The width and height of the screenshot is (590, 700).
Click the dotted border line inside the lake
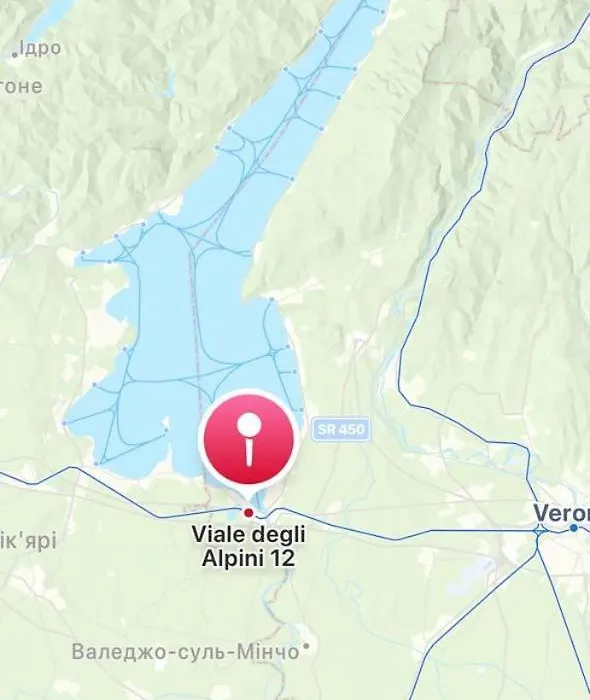click(x=195, y=335)
